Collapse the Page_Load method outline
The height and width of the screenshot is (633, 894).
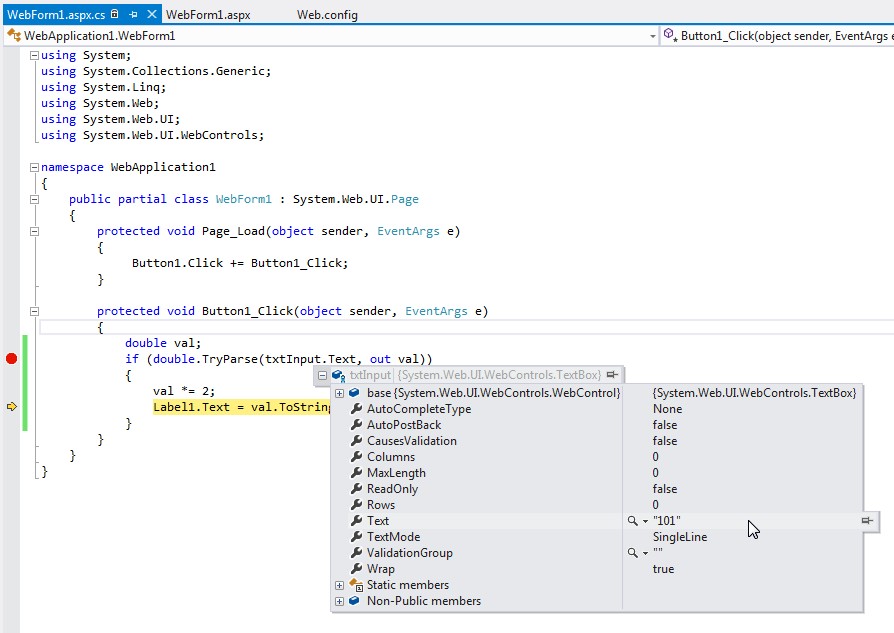[x=34, y=231]
